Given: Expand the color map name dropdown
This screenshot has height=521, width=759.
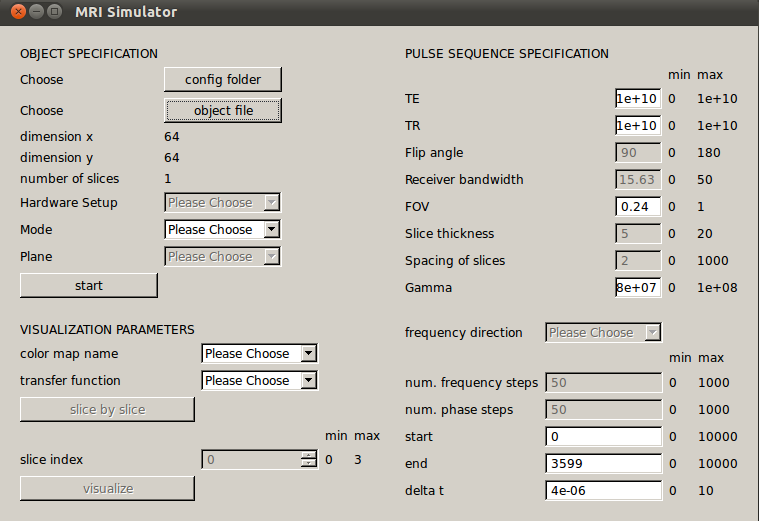Looking at the screenshot, I should (x=259, y=353).
